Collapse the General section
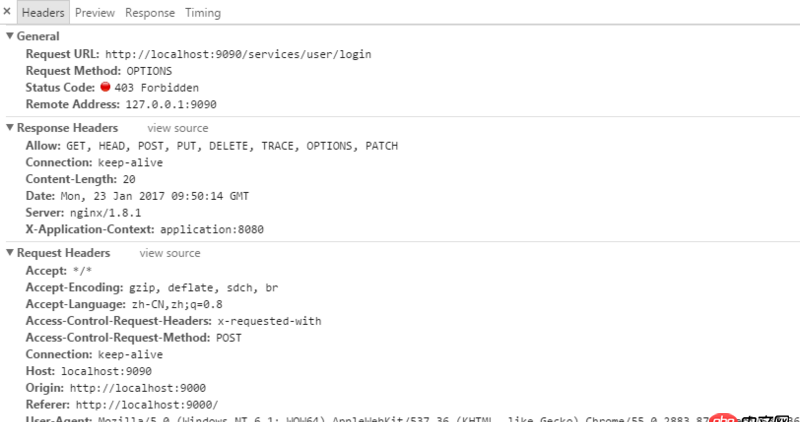The width and height of the screenshot is (800, 422). point(11,37)
